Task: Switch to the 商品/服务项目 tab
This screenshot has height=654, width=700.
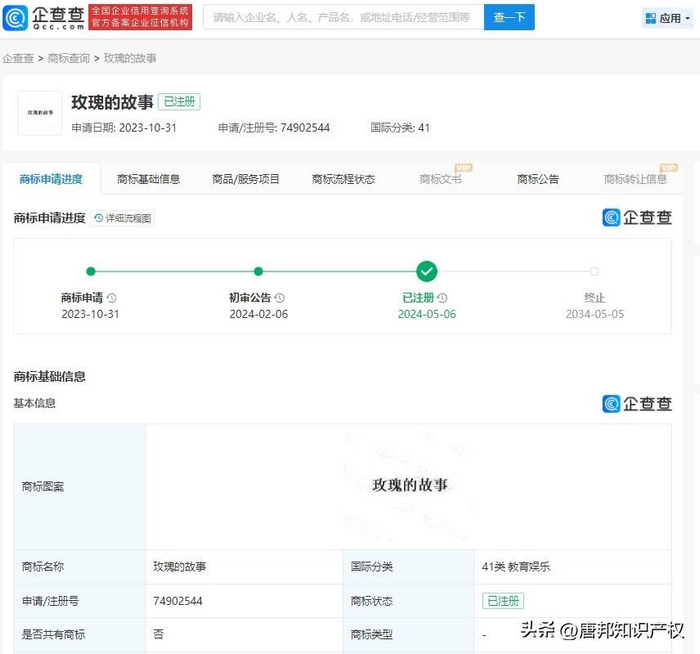Action: tap(246, 179)
